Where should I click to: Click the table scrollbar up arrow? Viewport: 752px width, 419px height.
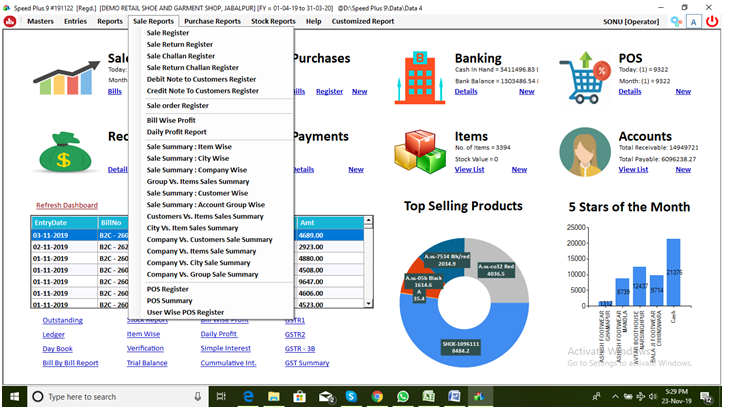pyautogui.click(x=368, y=221)
